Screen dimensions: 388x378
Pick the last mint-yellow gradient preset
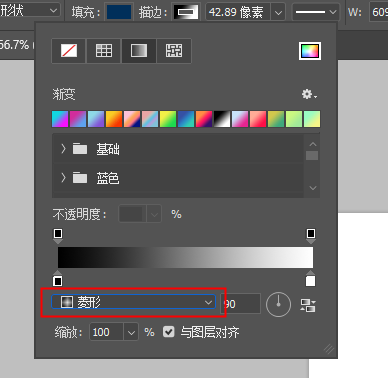[312, 119]
